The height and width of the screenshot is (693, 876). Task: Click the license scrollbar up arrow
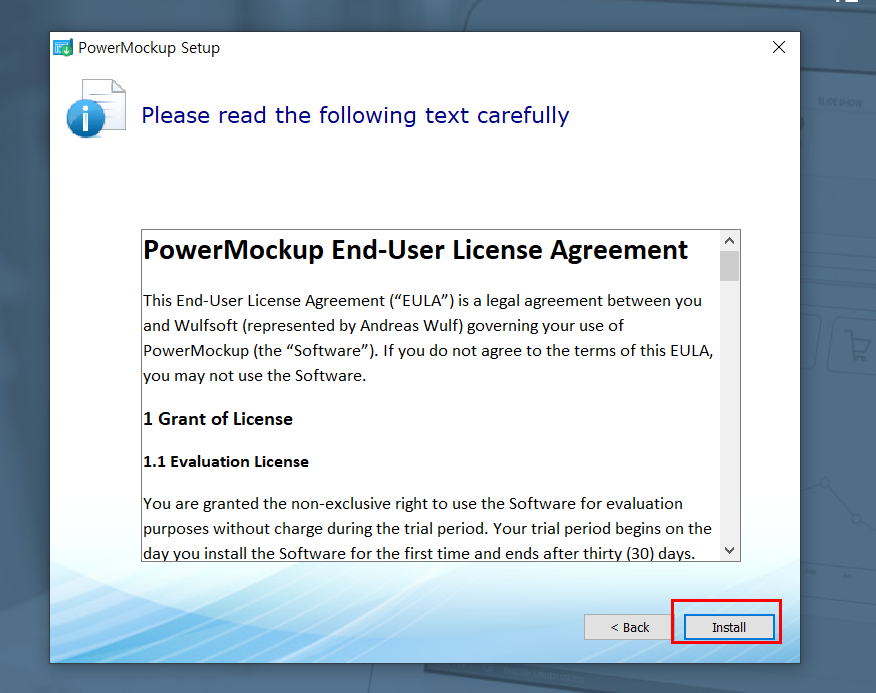pyautogui.click(x=729, y=241)
